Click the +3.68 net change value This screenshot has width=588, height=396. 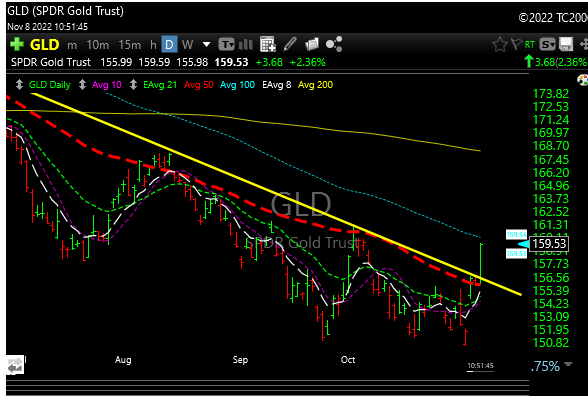pyautogui.click(x=269, y=62)
